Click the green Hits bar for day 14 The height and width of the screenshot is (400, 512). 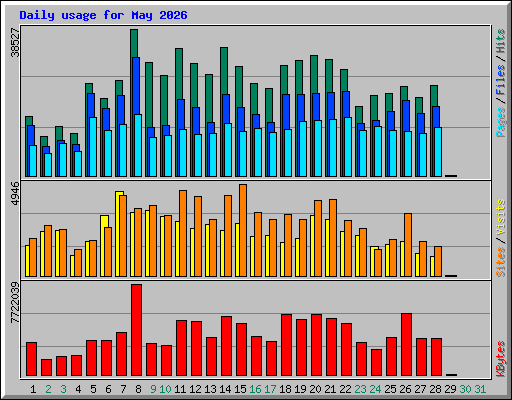(x=224, y=71)
